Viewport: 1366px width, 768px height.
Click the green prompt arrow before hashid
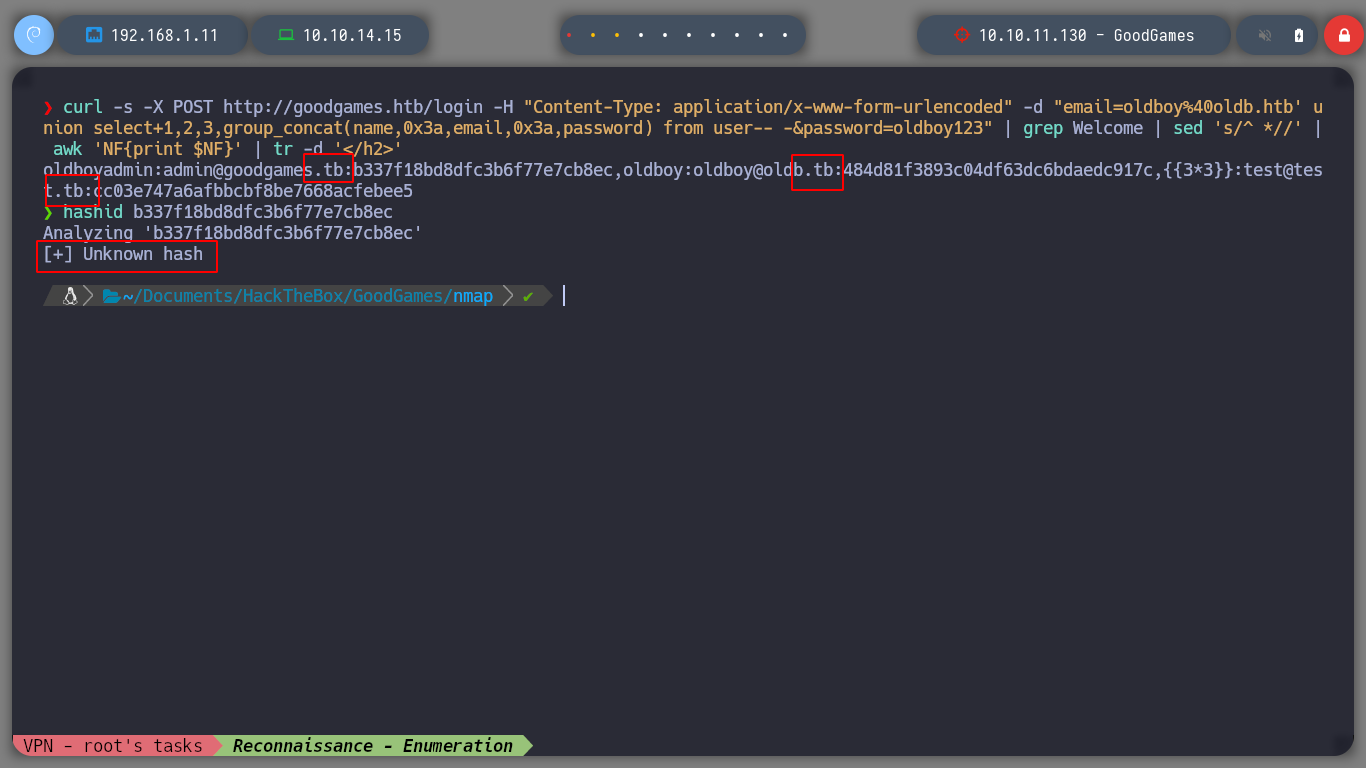(48, 212)
